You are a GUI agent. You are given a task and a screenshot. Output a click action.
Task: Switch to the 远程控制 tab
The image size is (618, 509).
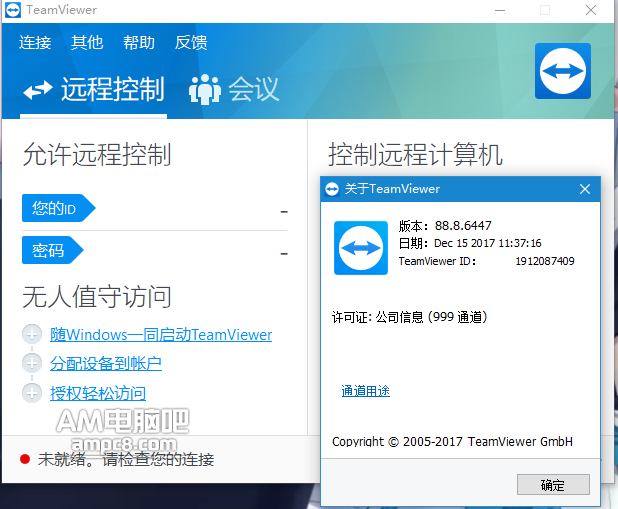pyautogui.click(x=93, y=89)
